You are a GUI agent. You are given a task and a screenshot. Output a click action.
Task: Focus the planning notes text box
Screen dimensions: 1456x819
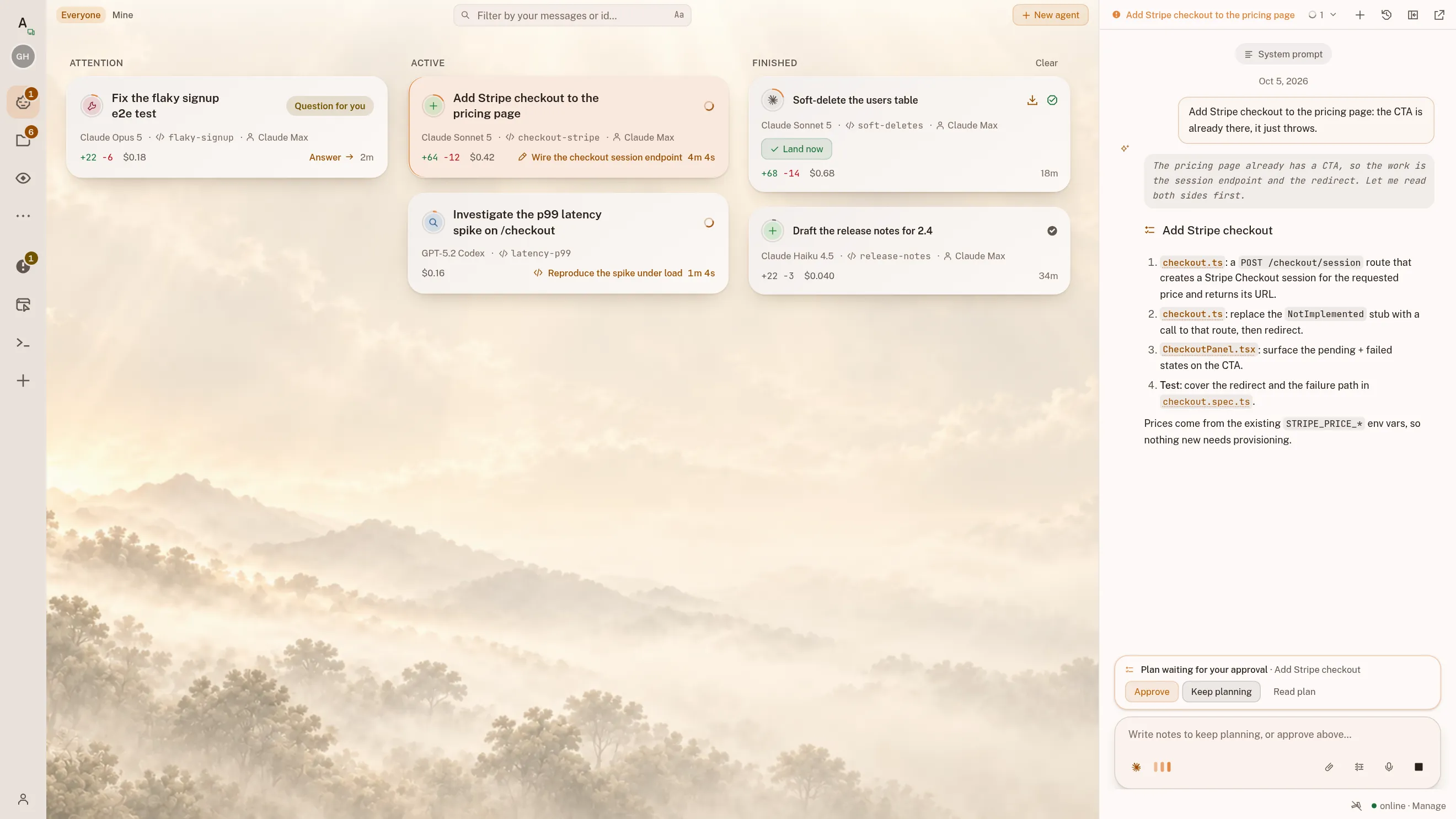[x=1277, y=734]
